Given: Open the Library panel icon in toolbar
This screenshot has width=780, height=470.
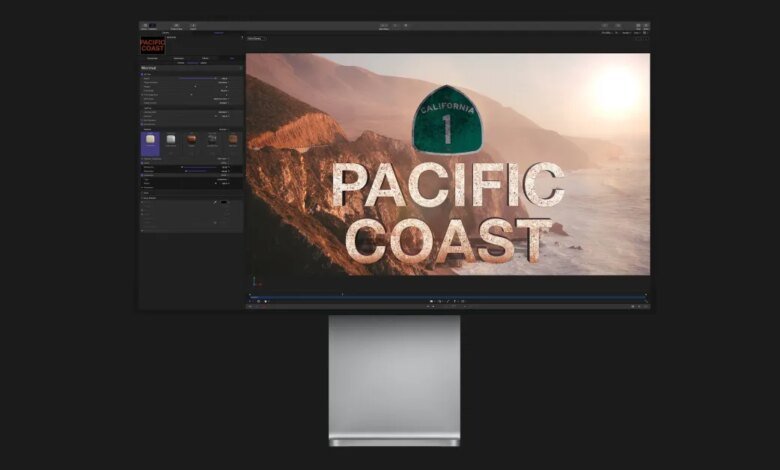Looking at the screenshot, I should (146, 26).
